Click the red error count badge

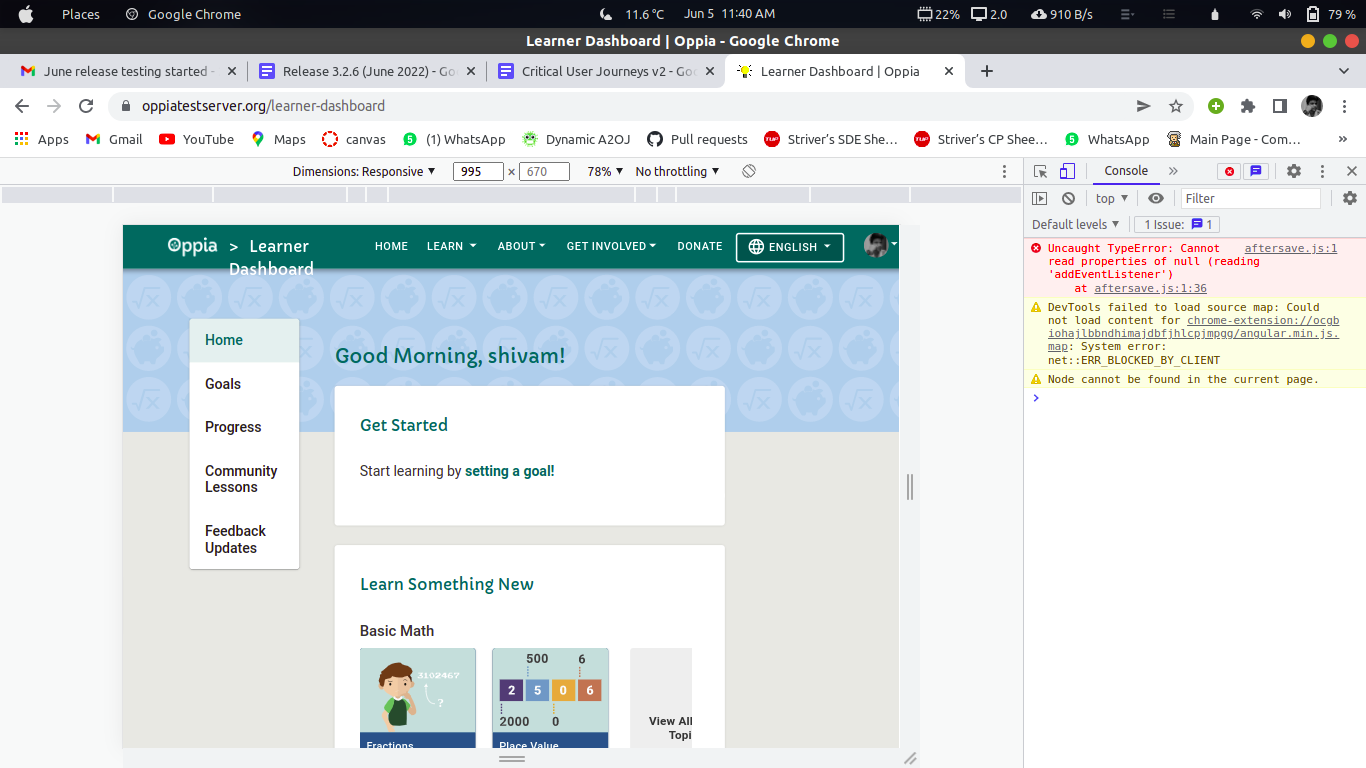(x=1229, y=171)
